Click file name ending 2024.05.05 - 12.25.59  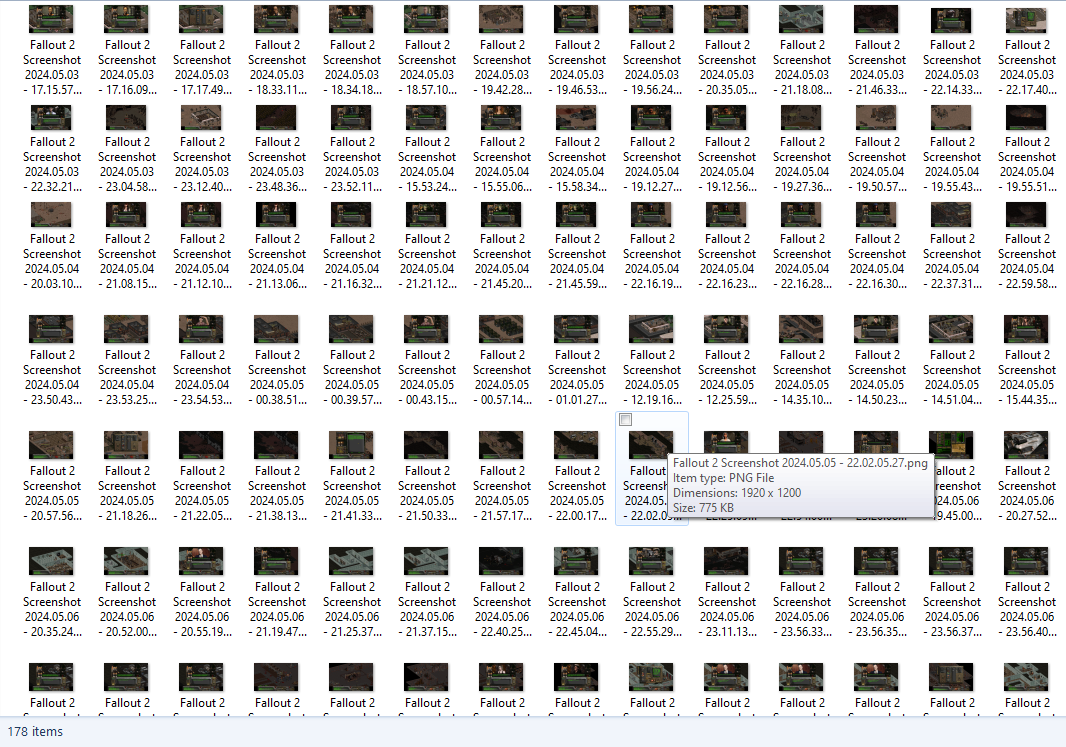[727, 377]
